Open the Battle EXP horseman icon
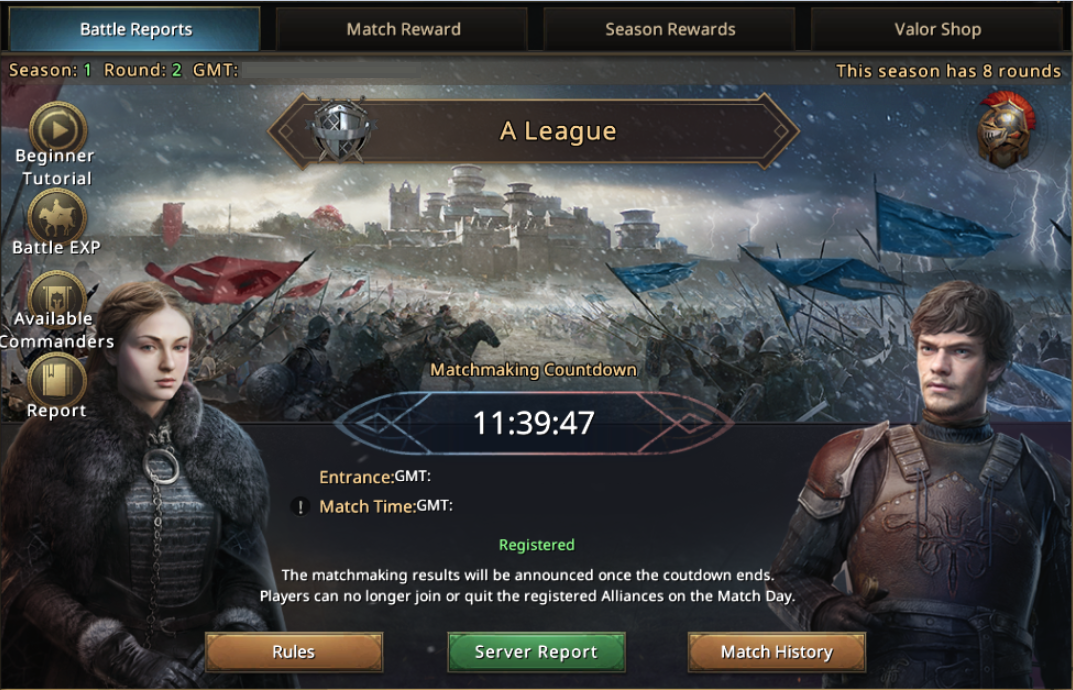Viewport: 1073px width, 690px height. [57, 215]
